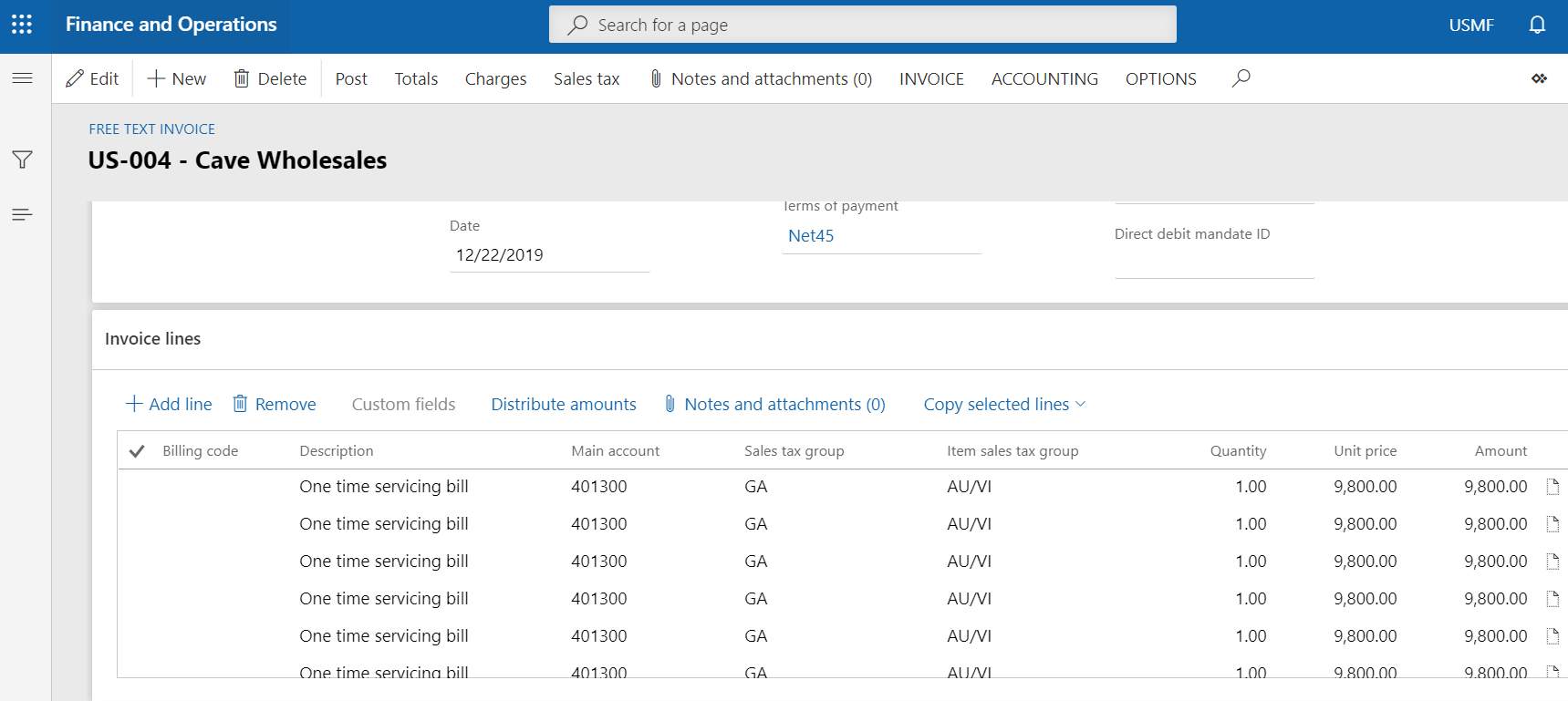
Task: Open the ACCOUNTING action tab
Action: [1044, 79]
